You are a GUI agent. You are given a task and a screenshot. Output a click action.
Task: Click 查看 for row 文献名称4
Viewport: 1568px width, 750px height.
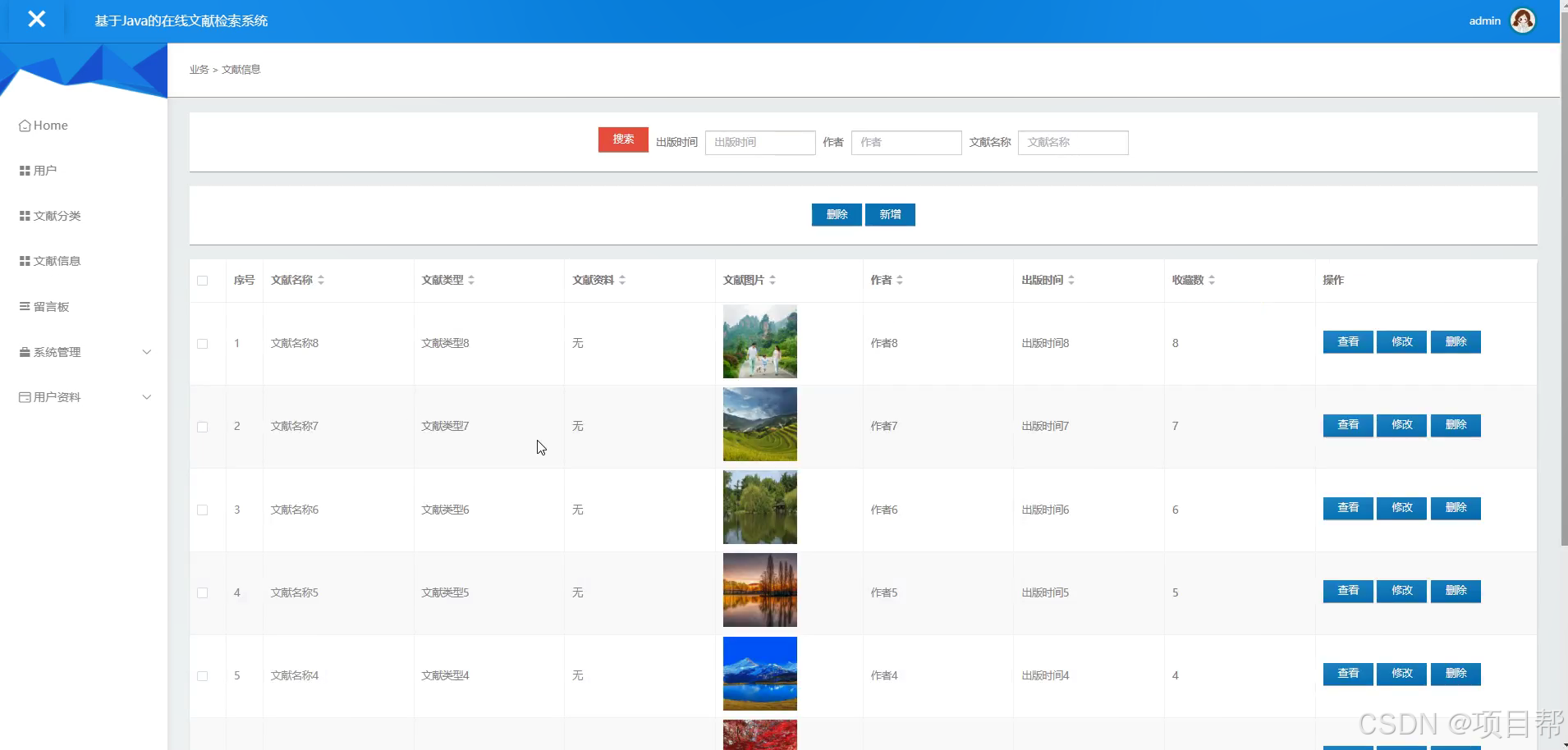click(1348, 673)
